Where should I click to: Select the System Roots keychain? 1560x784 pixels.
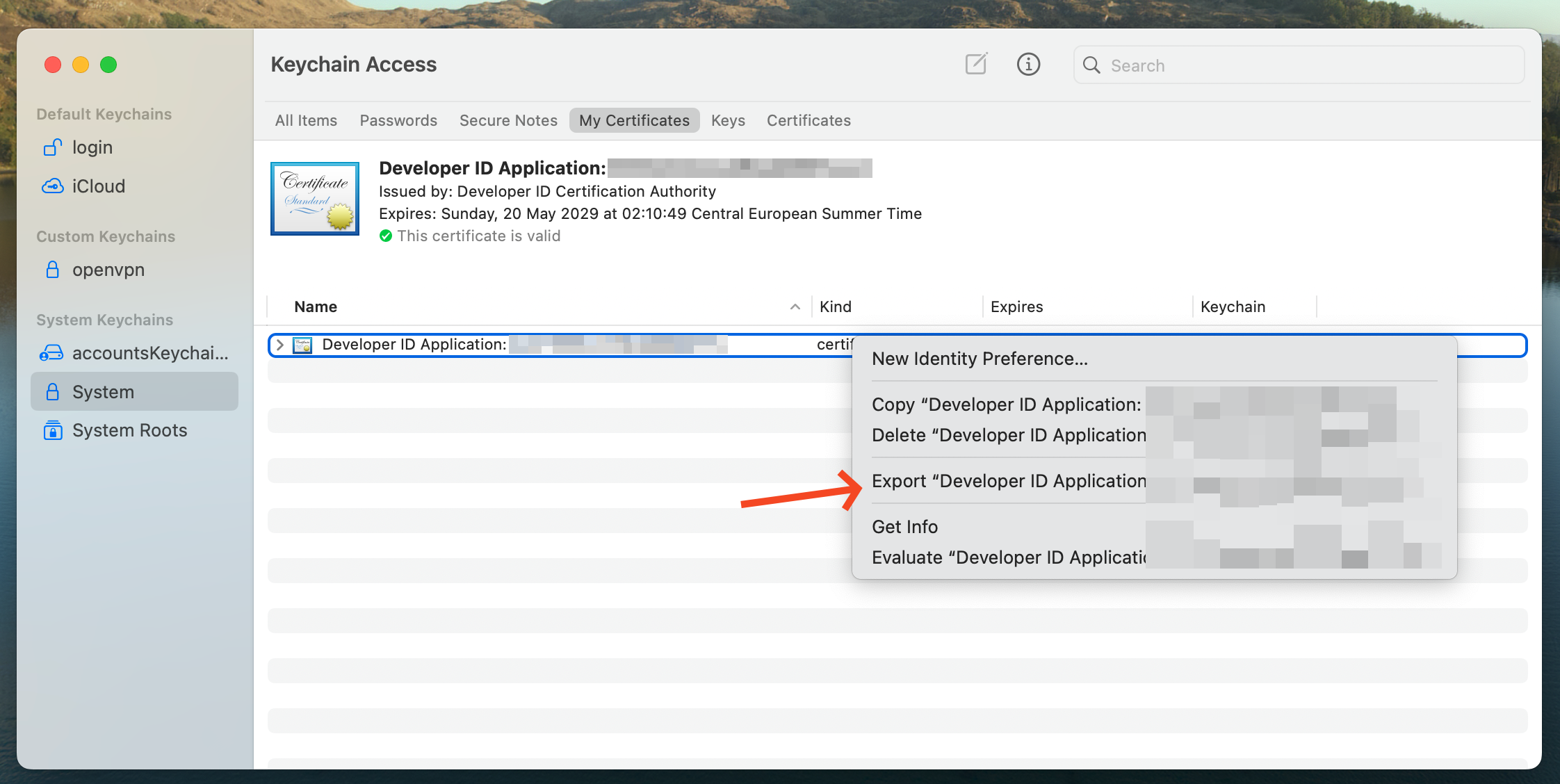(135, 430)
